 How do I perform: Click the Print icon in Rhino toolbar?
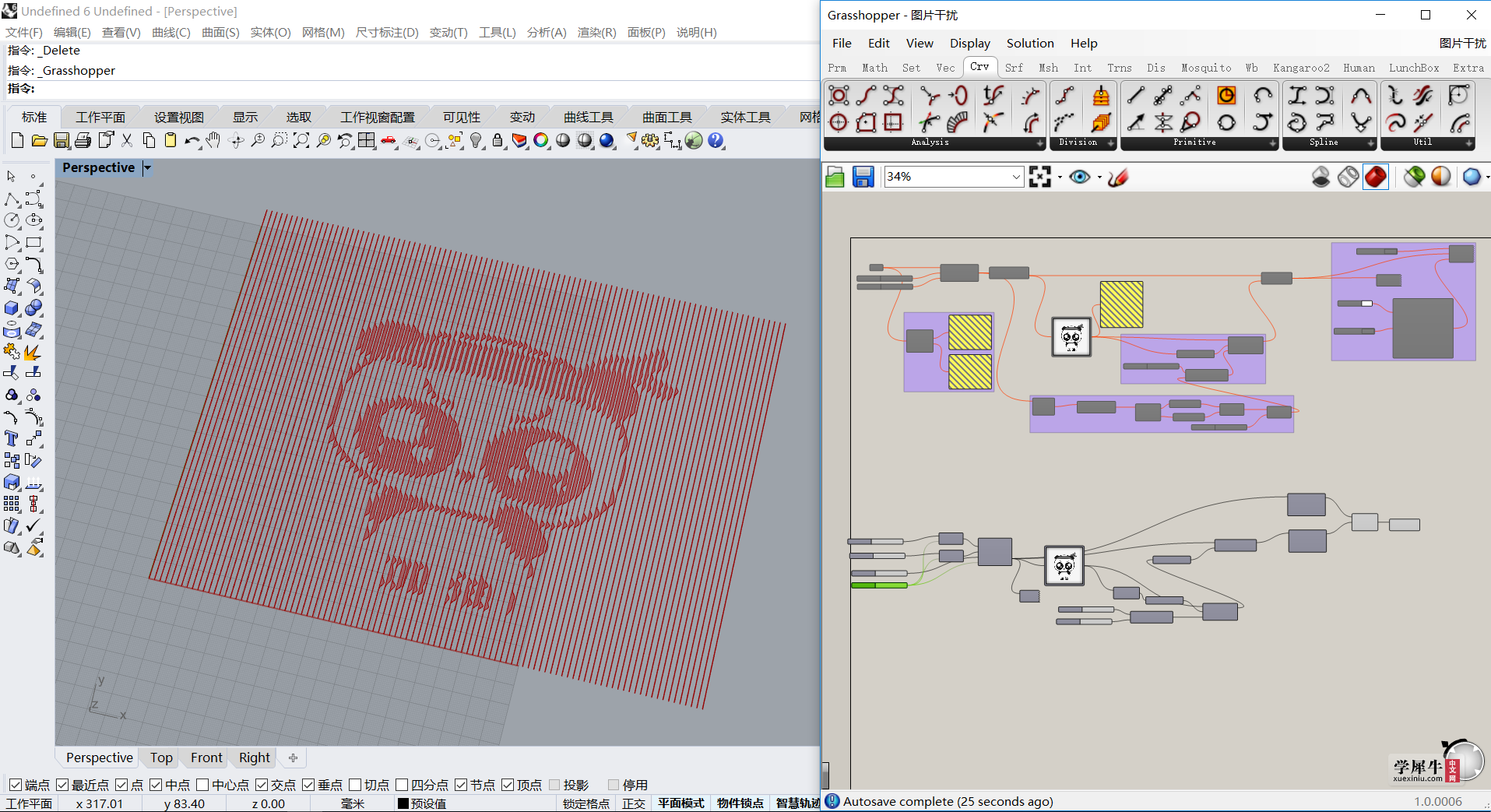[x=83, y=140]
